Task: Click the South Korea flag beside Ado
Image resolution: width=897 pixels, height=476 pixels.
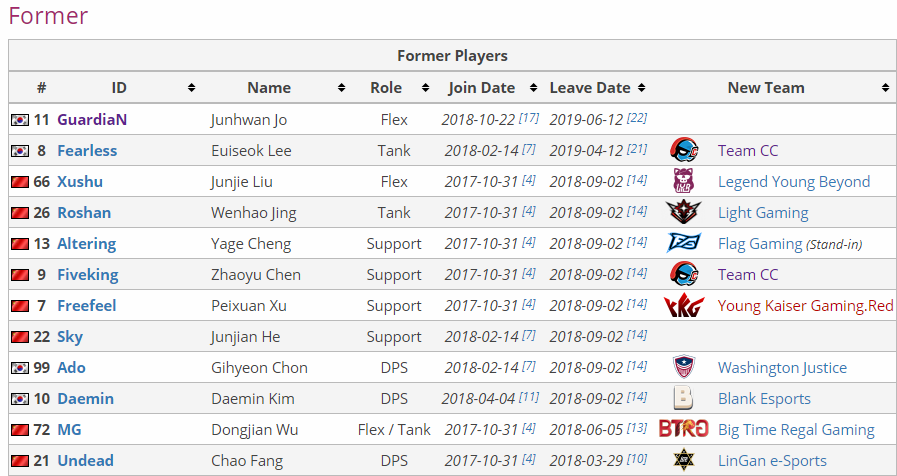Action: pyautogui.click(x=20, y=368)
